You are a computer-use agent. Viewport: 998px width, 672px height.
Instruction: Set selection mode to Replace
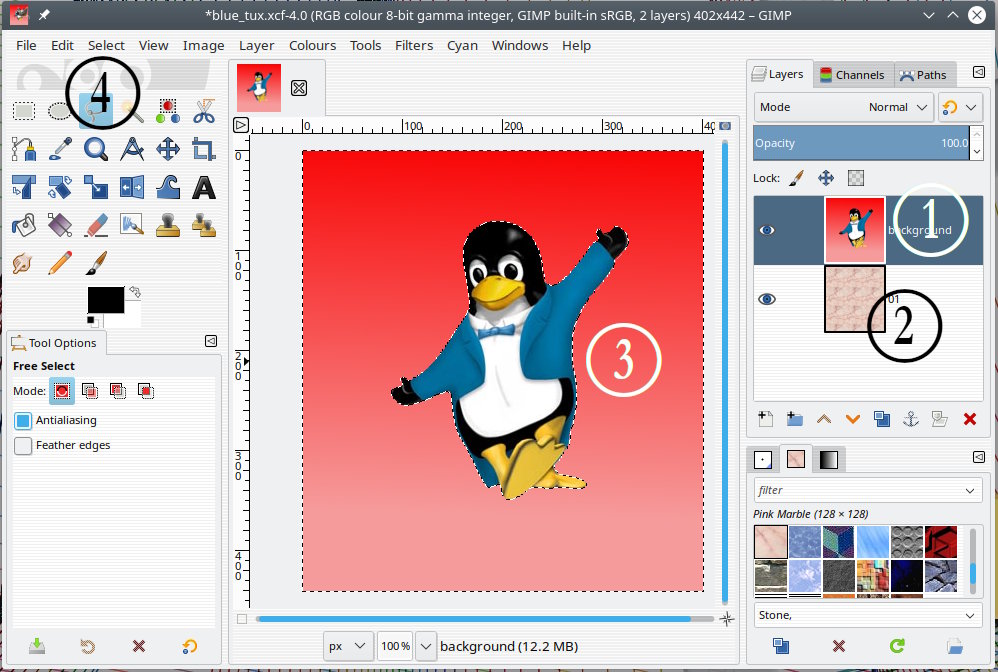pyautogui.click(x=62, y=391)
